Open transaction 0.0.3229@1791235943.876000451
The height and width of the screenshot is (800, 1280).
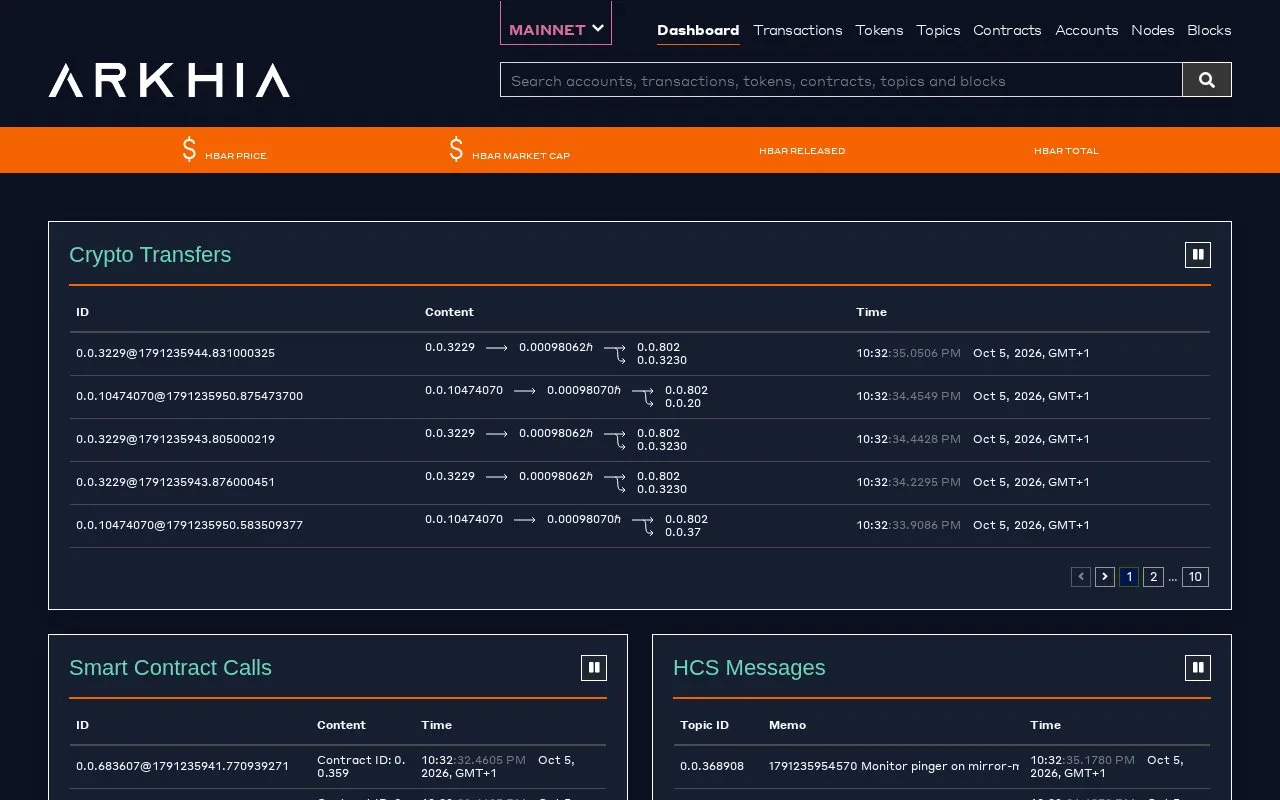[175, 482]
